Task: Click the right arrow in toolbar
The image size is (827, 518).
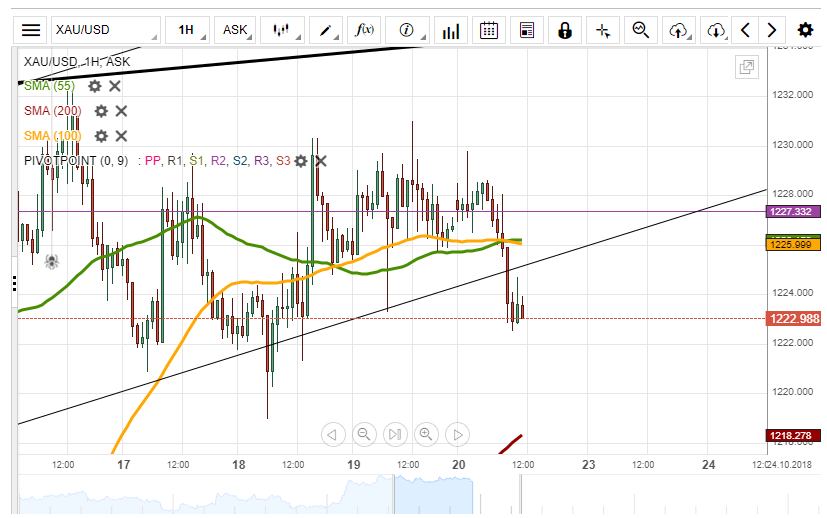Action: click(772, 30)
